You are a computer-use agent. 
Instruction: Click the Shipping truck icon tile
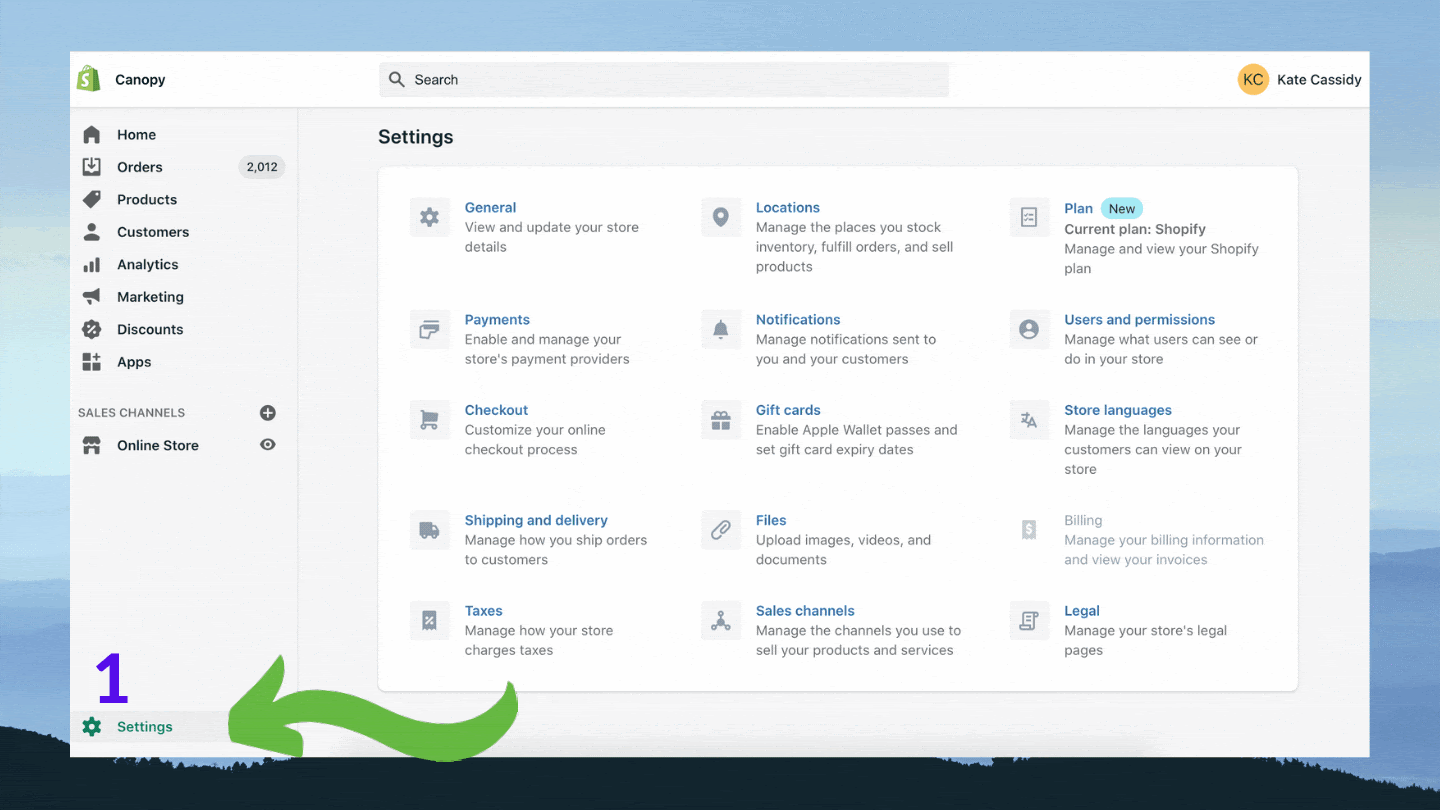pyautogui.click(x=429, y=530)
